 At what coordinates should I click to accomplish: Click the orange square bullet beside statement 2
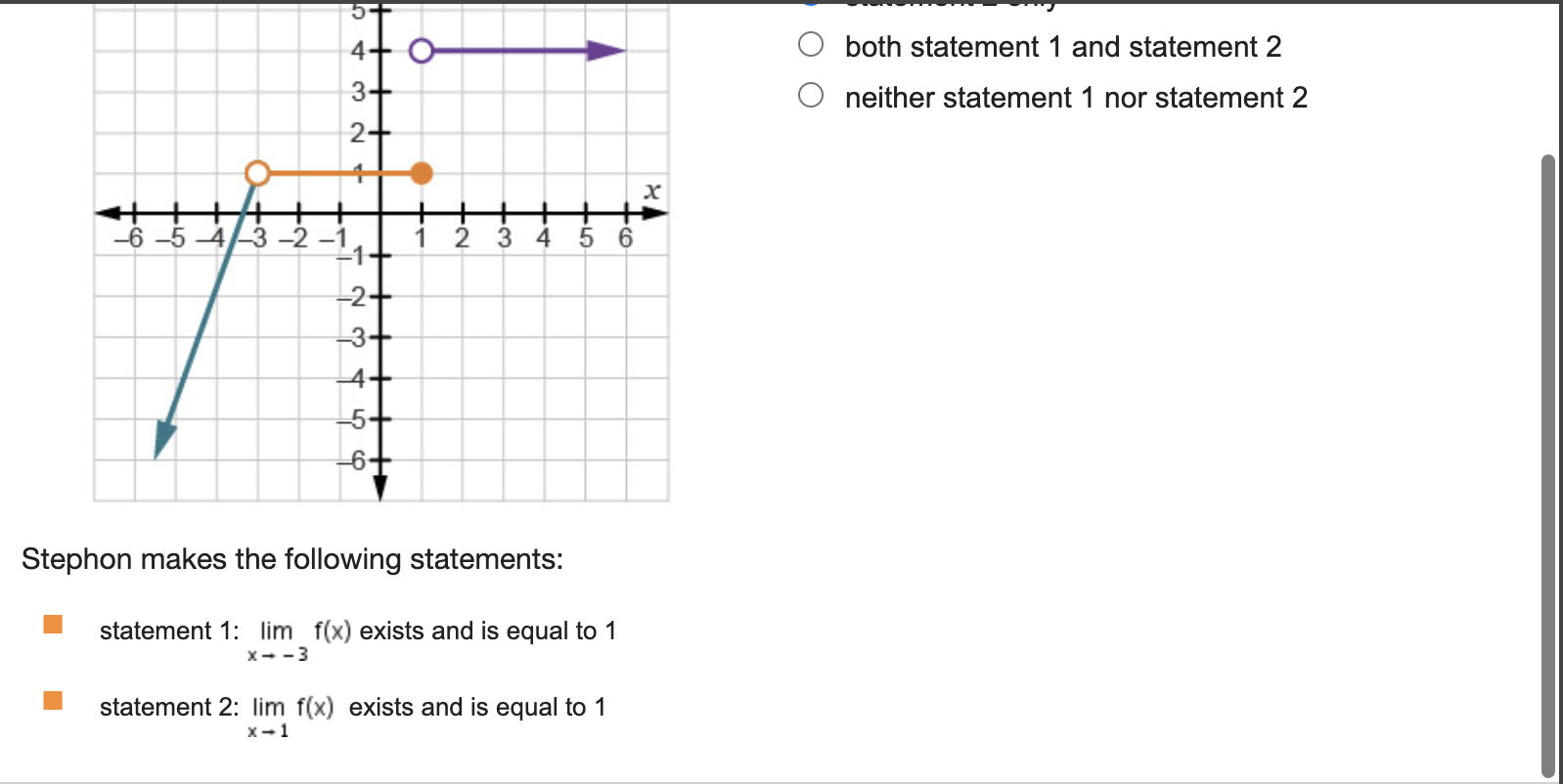click(x=54, y=699)
